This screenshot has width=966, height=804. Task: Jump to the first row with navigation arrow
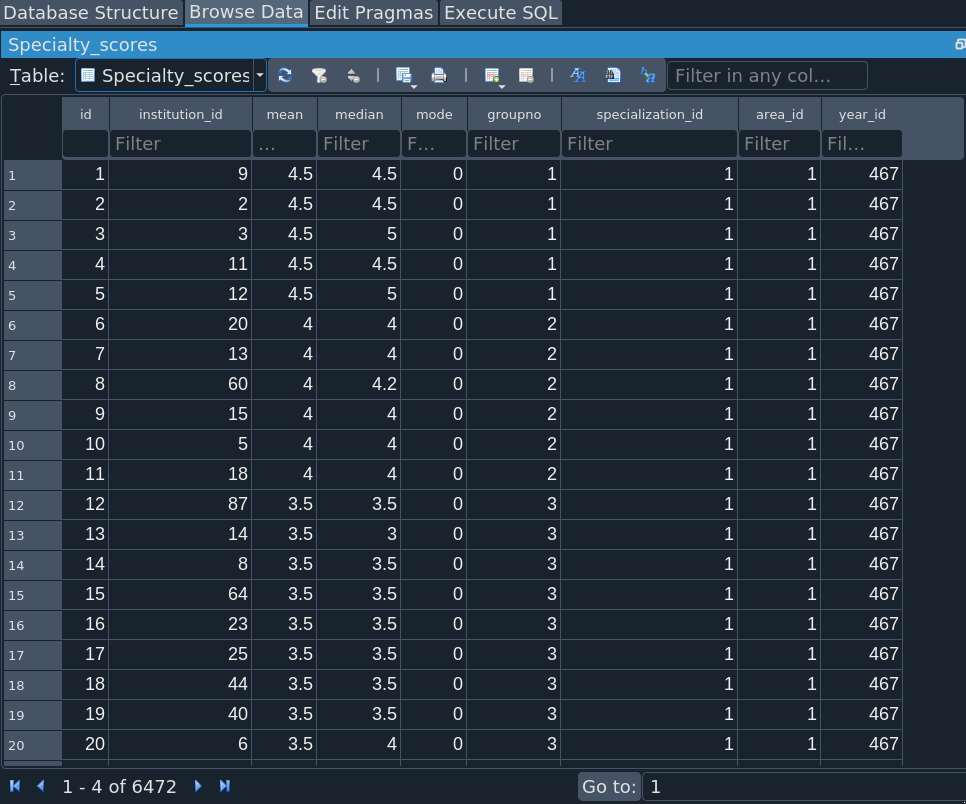(x=15, y=786)
